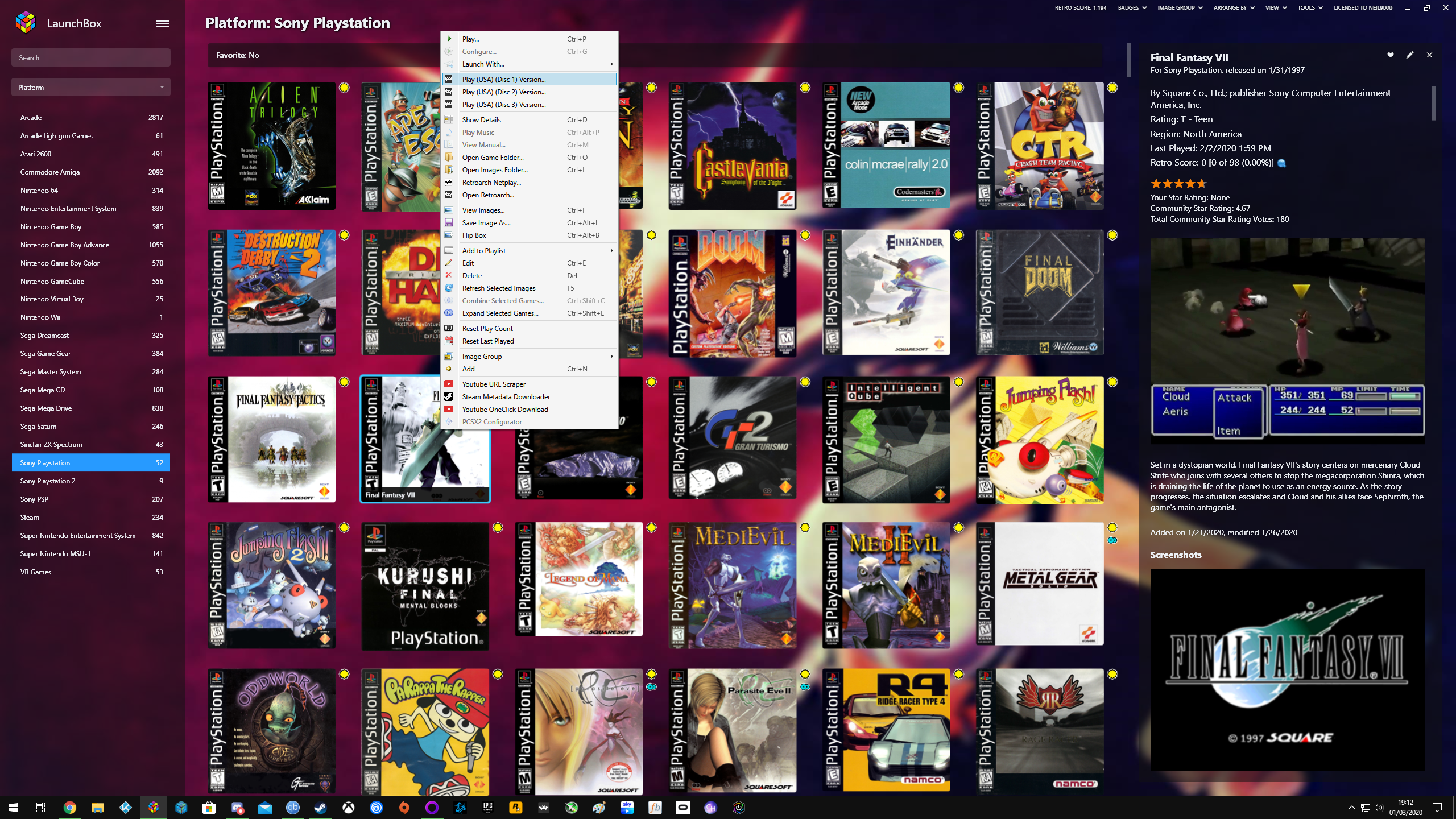Open Xbox app from the taskbar
Screen dimensions: 1456x819
click(x=348, y=808)
